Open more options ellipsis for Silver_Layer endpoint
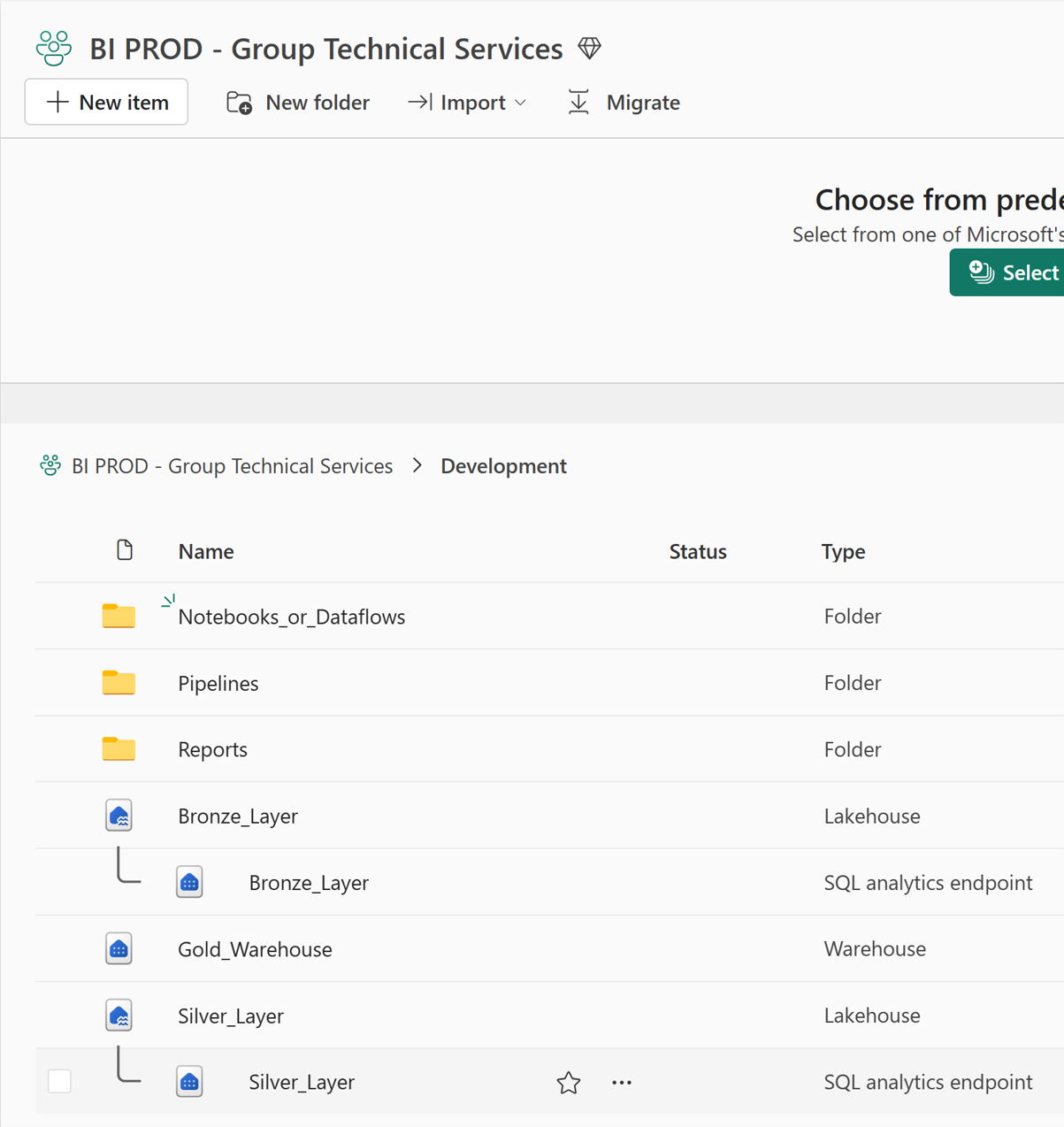Screen dimensions: 1064x1127 tap(622, 1082)
